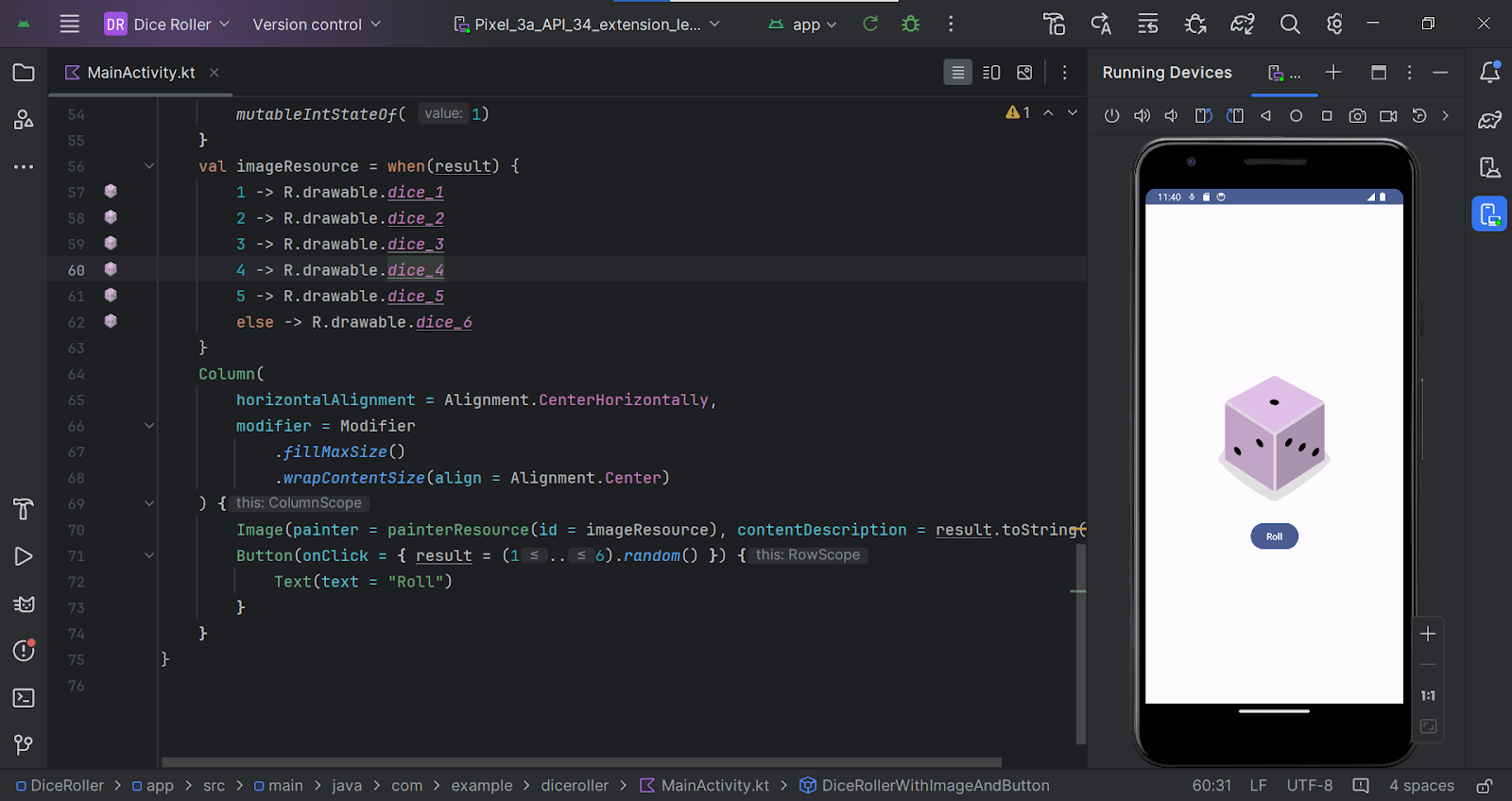The image size is (1512, 801).
Task: Toggle file read-only lock in status bar
Action: coord(1485,786)
